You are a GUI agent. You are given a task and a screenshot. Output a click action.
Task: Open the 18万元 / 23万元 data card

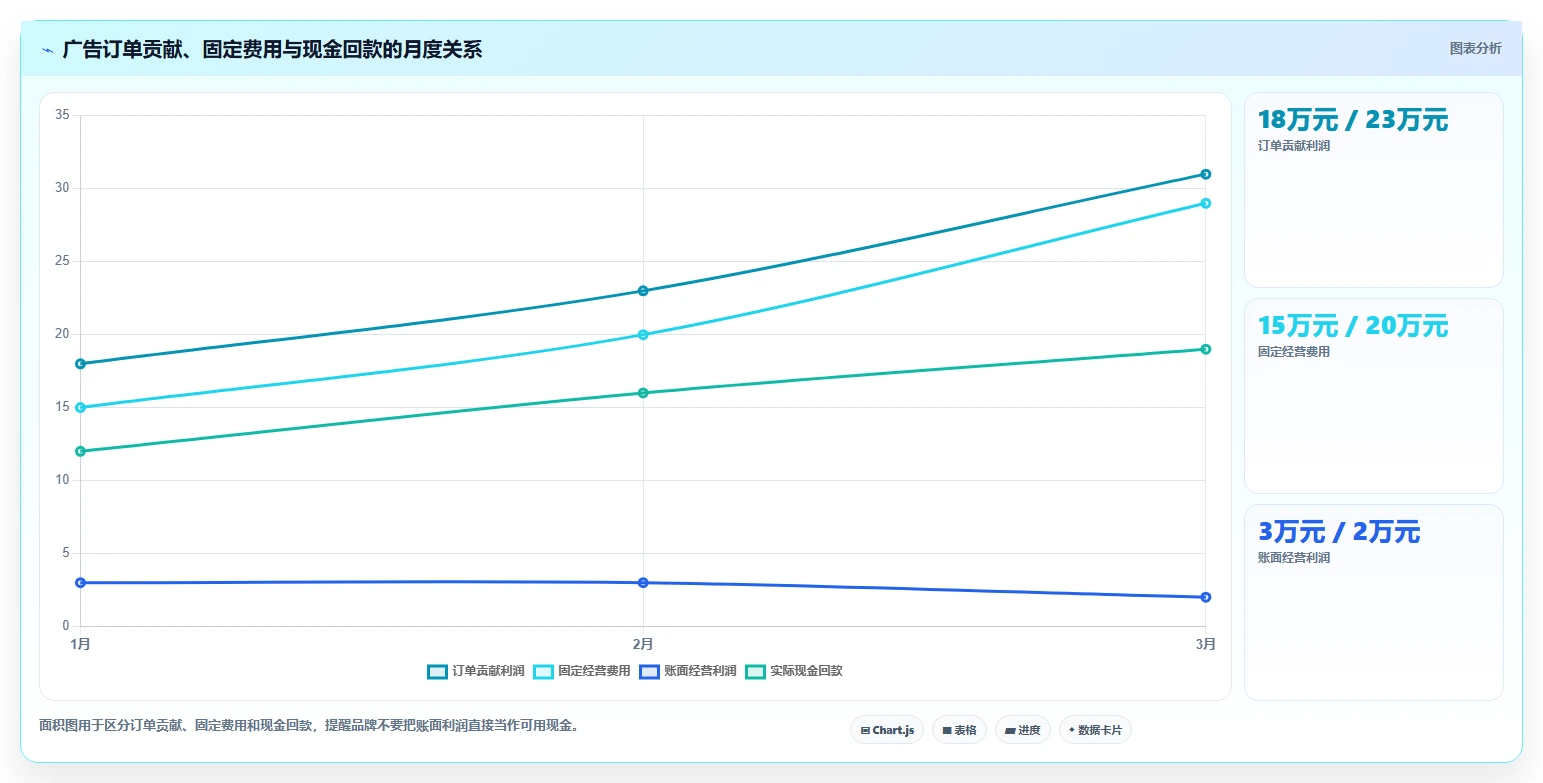click(x=1373, y=190)
